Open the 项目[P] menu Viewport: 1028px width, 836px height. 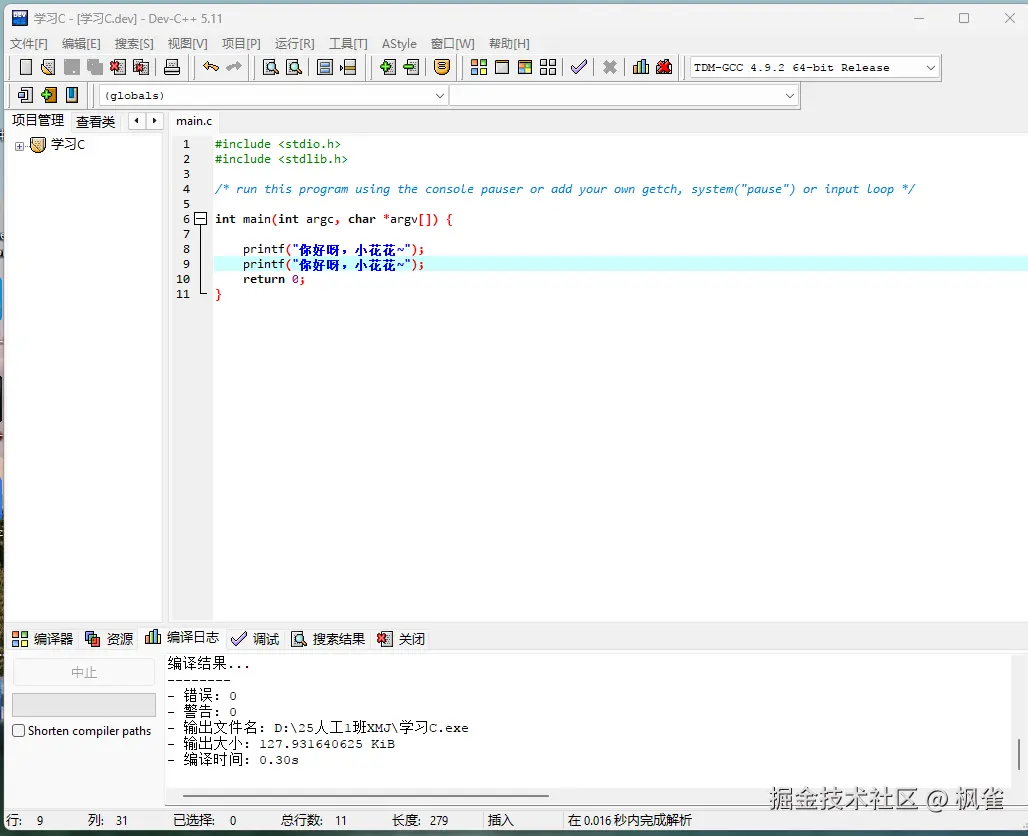[x=241, y=43]
